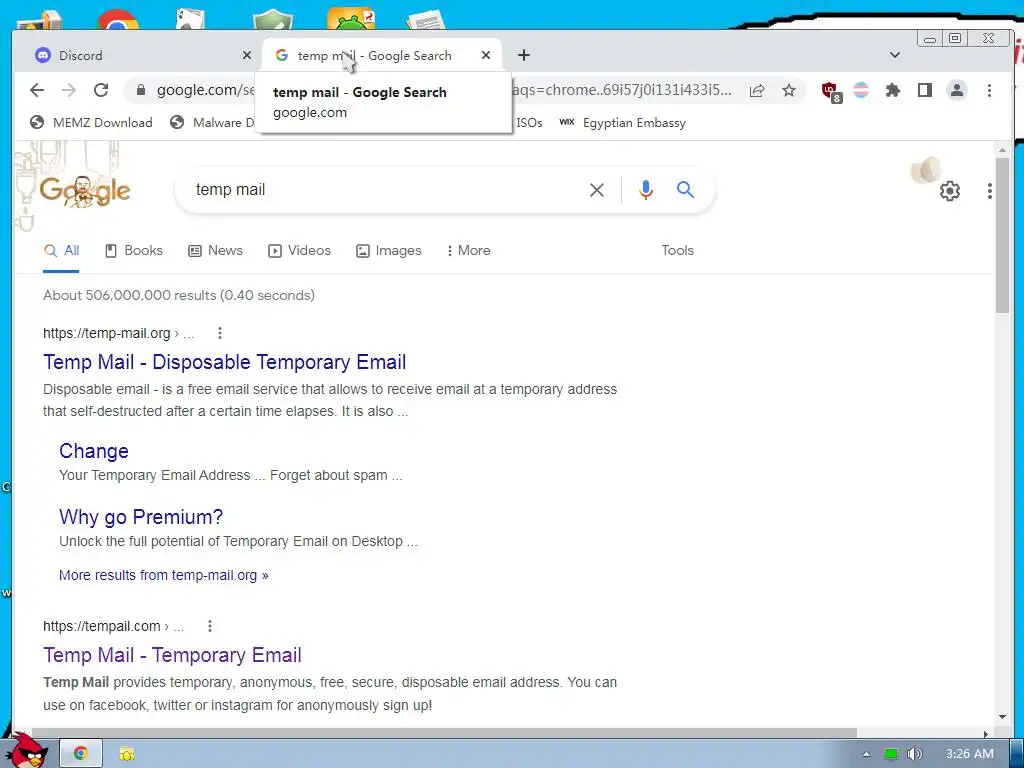Open the volume speaker tray icon
The image size is (1024, 768).
(914, 754)
